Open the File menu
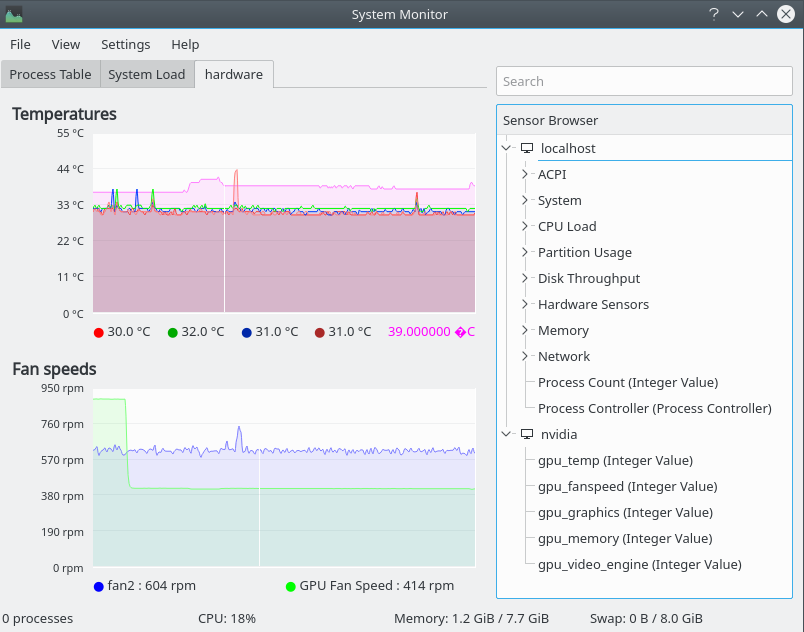 point(21,45)
